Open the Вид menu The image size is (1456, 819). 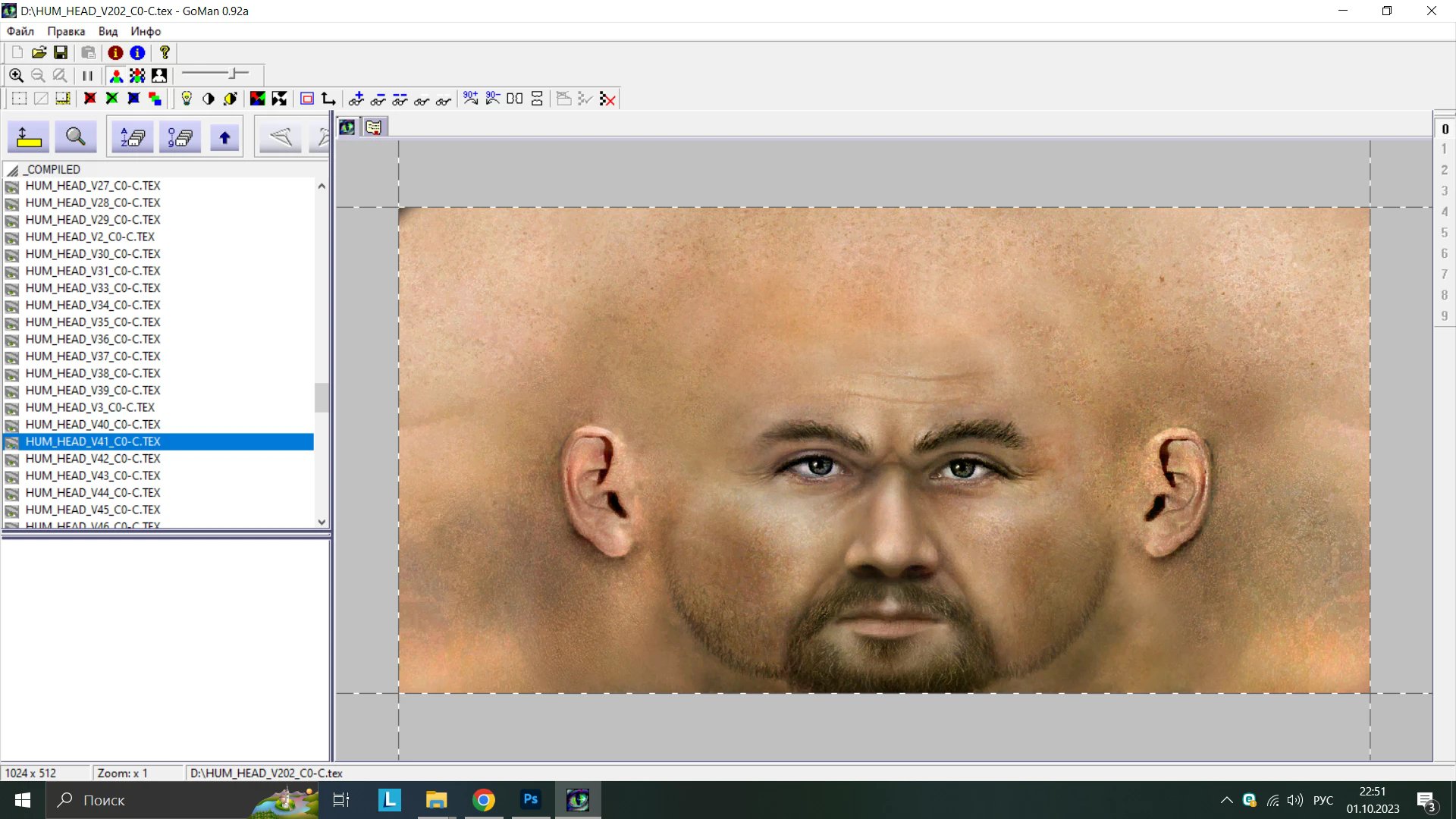pyautogui.click(x=108, y=31)
